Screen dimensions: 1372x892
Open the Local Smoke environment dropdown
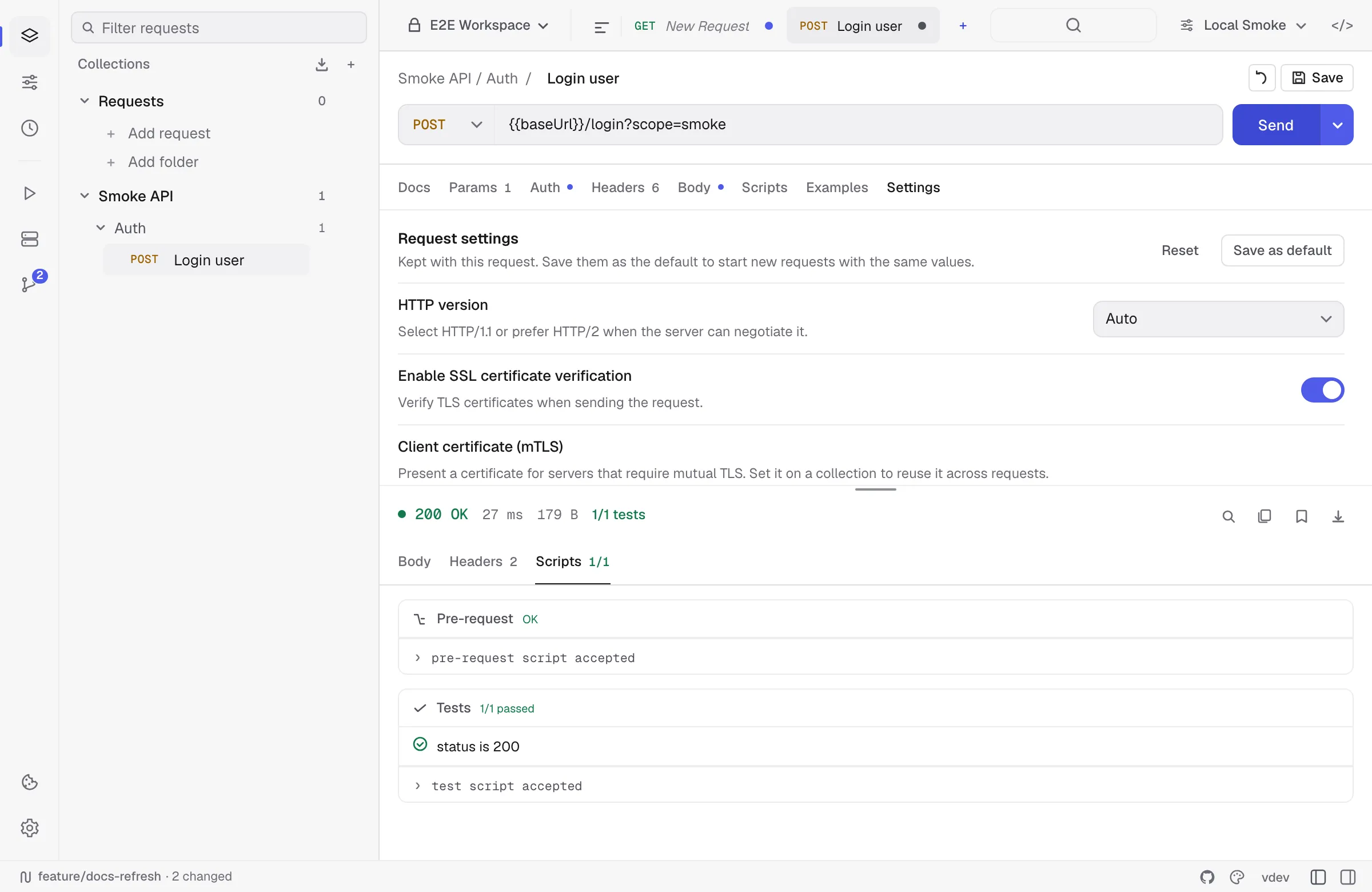click(1243, 25)
